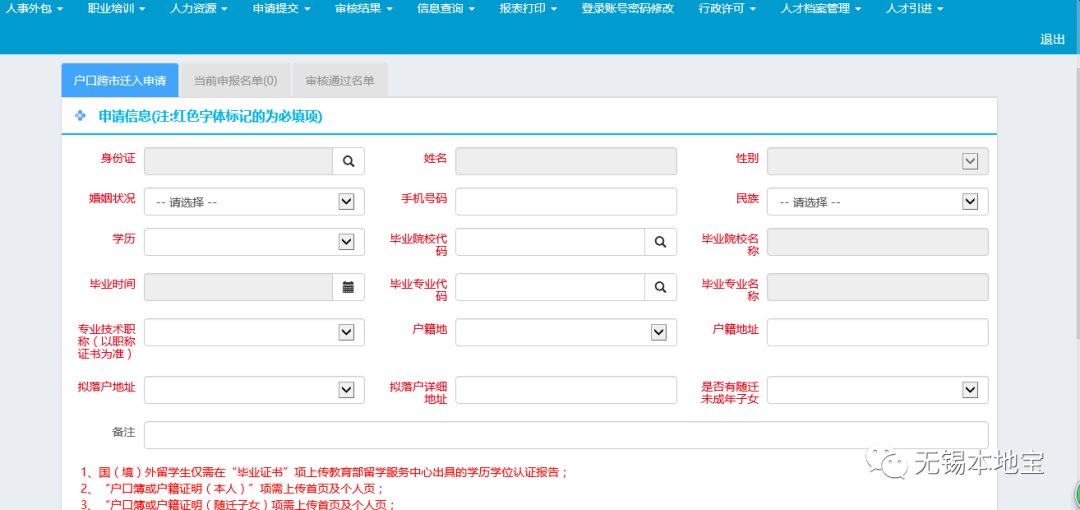This screenshot has width=1080, height=510.
Task: Click the search icon beside 身份证 field
Action: point(348,161)
